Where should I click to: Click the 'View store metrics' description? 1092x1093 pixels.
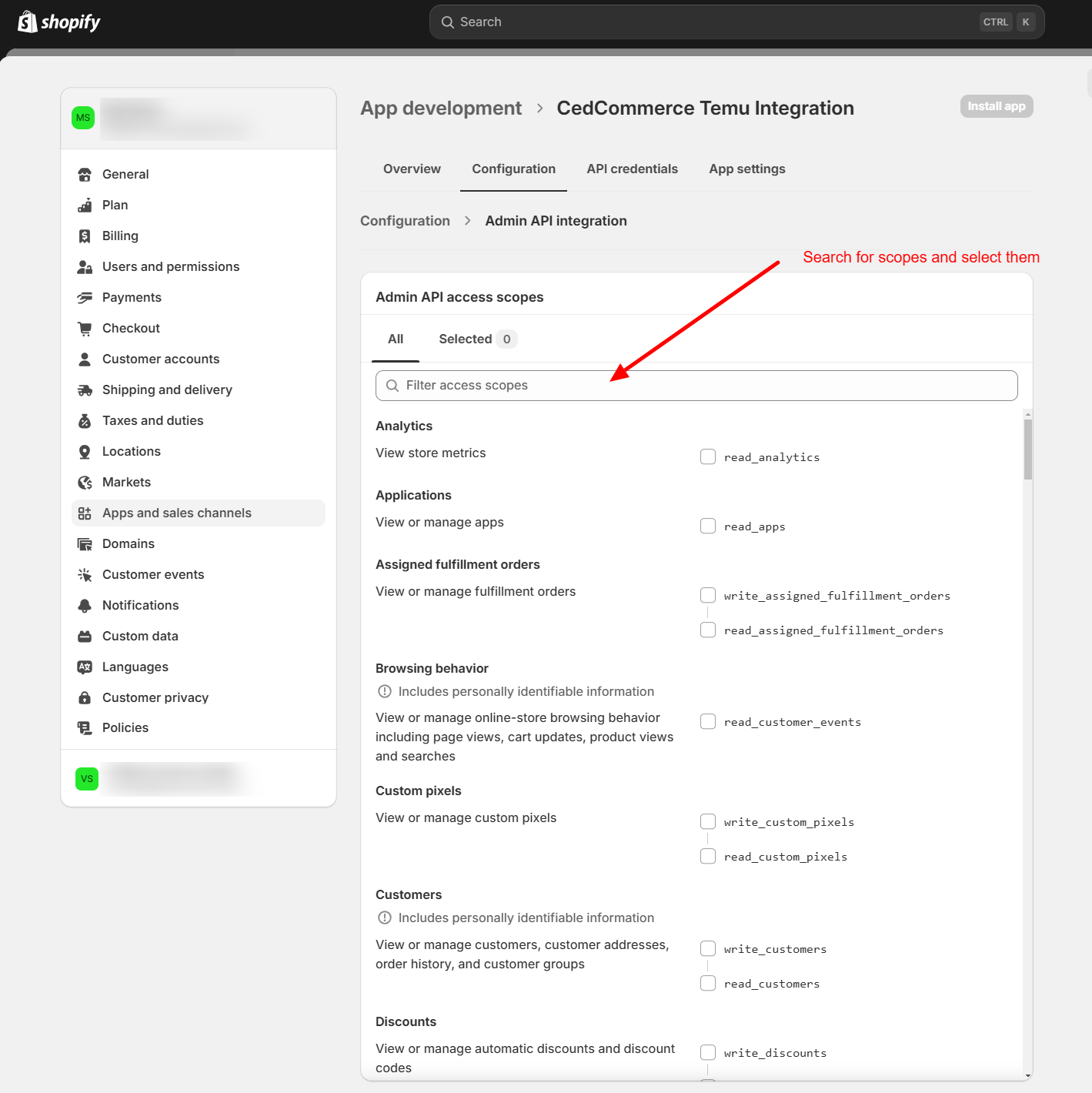pyautogui.click(x=430, y=453)
